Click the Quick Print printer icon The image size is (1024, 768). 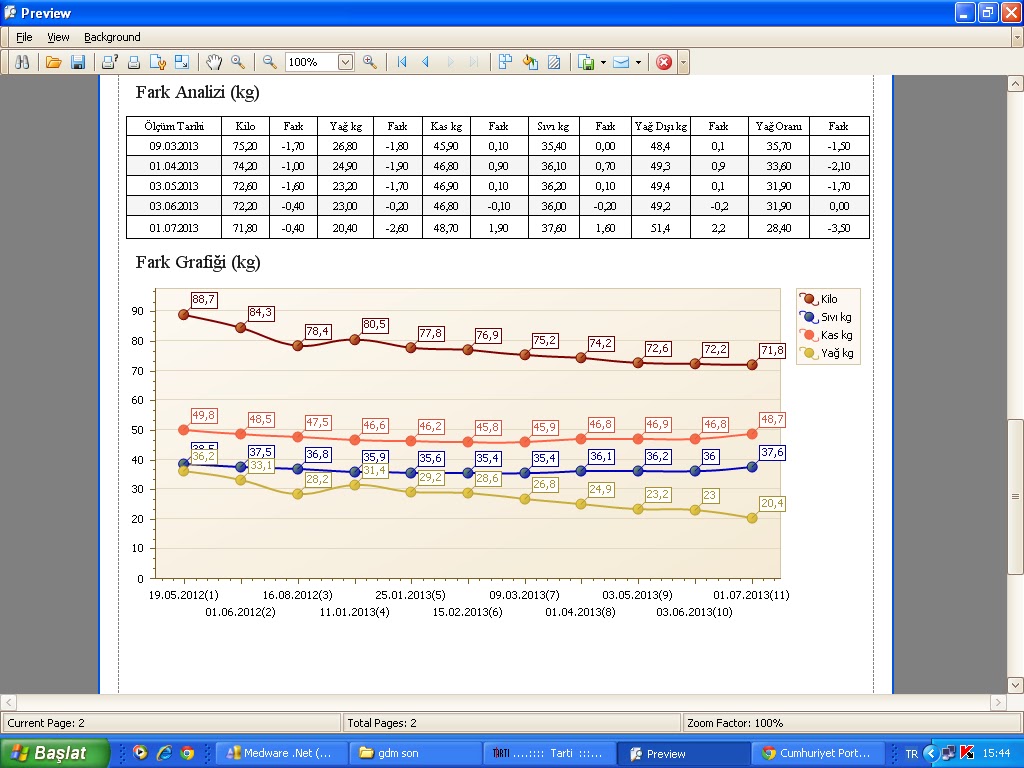pos(134,62)
